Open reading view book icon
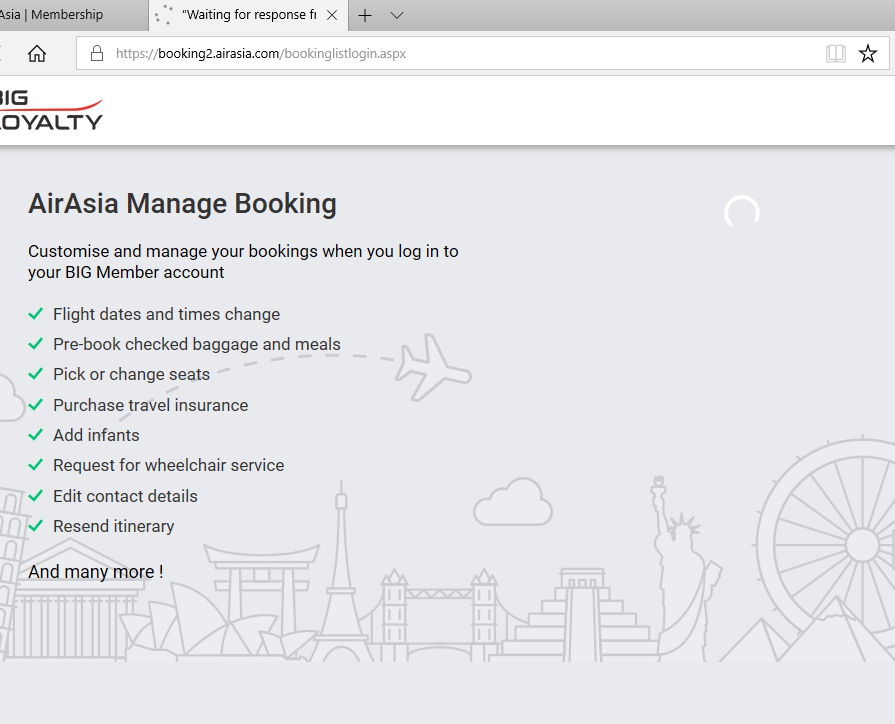The image size is (895, 724). (x=836, y=53)
